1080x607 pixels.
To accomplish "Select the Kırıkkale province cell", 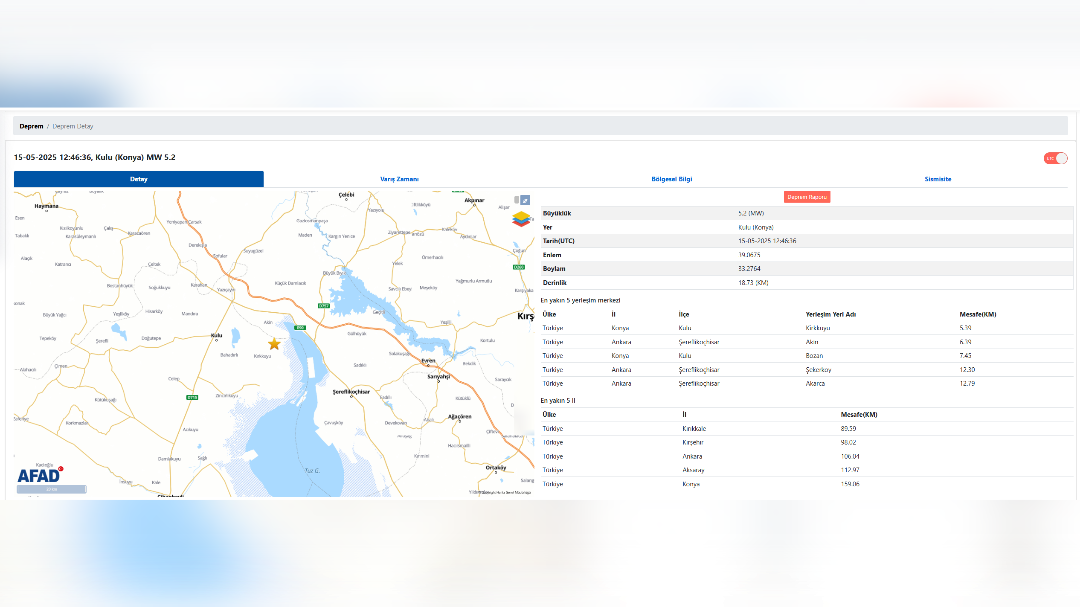I will pos(694,429).
